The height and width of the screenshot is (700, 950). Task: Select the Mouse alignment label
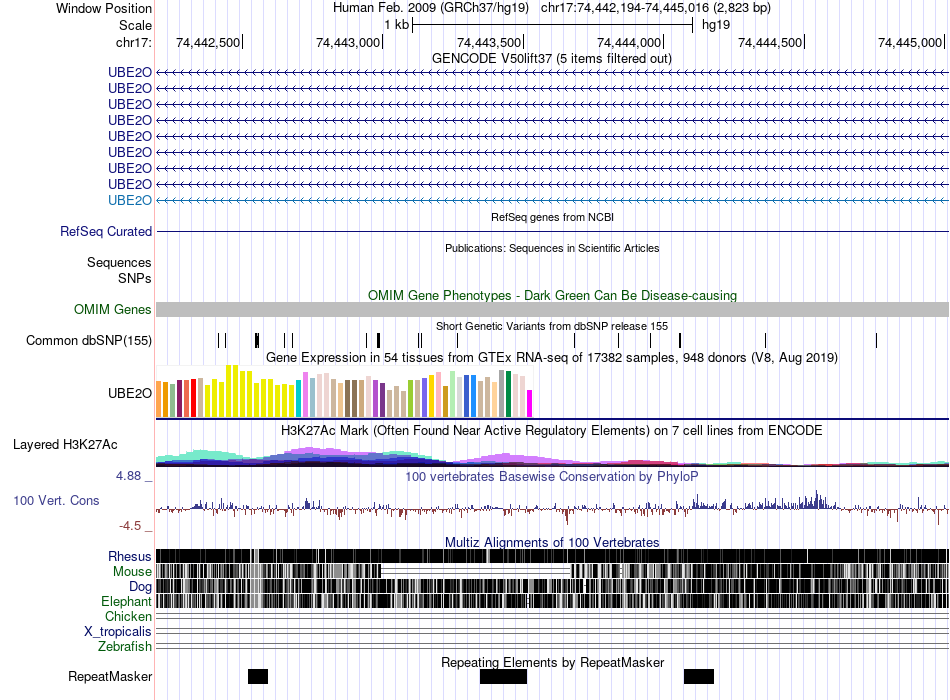[x=132, y=572]
